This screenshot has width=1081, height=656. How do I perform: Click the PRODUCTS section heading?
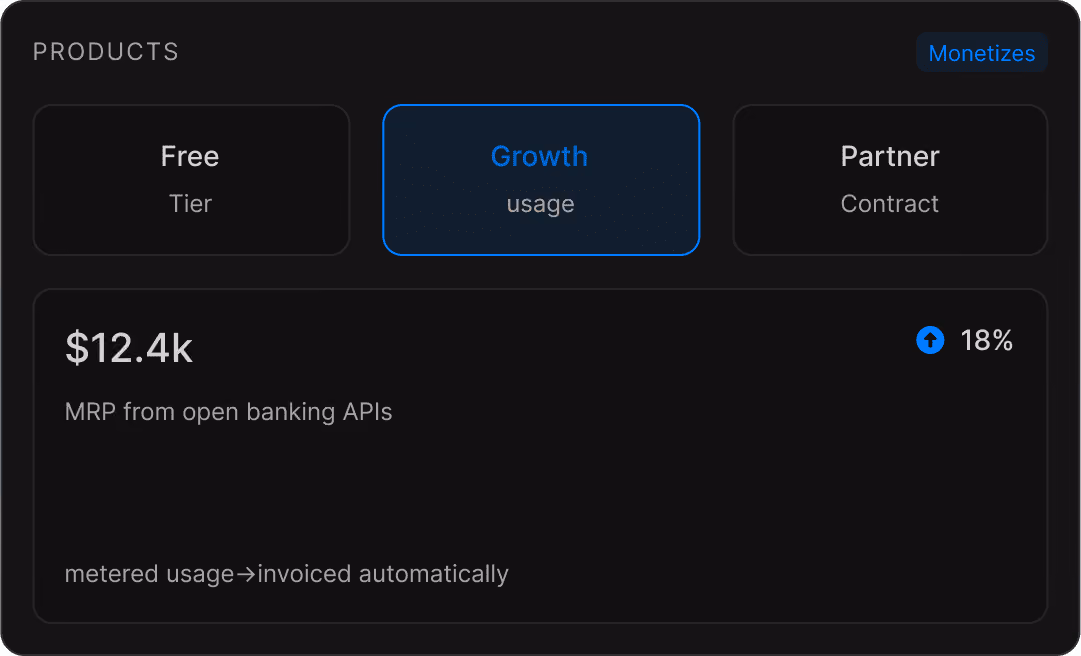click(105, 52)
